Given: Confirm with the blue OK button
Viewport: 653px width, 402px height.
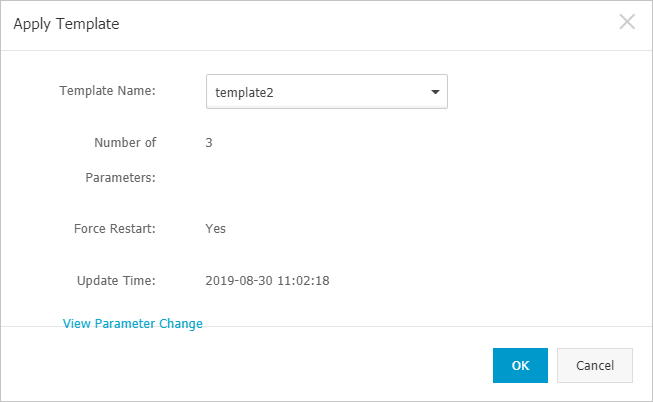Looking at the screenshot, I should [520, 365].
